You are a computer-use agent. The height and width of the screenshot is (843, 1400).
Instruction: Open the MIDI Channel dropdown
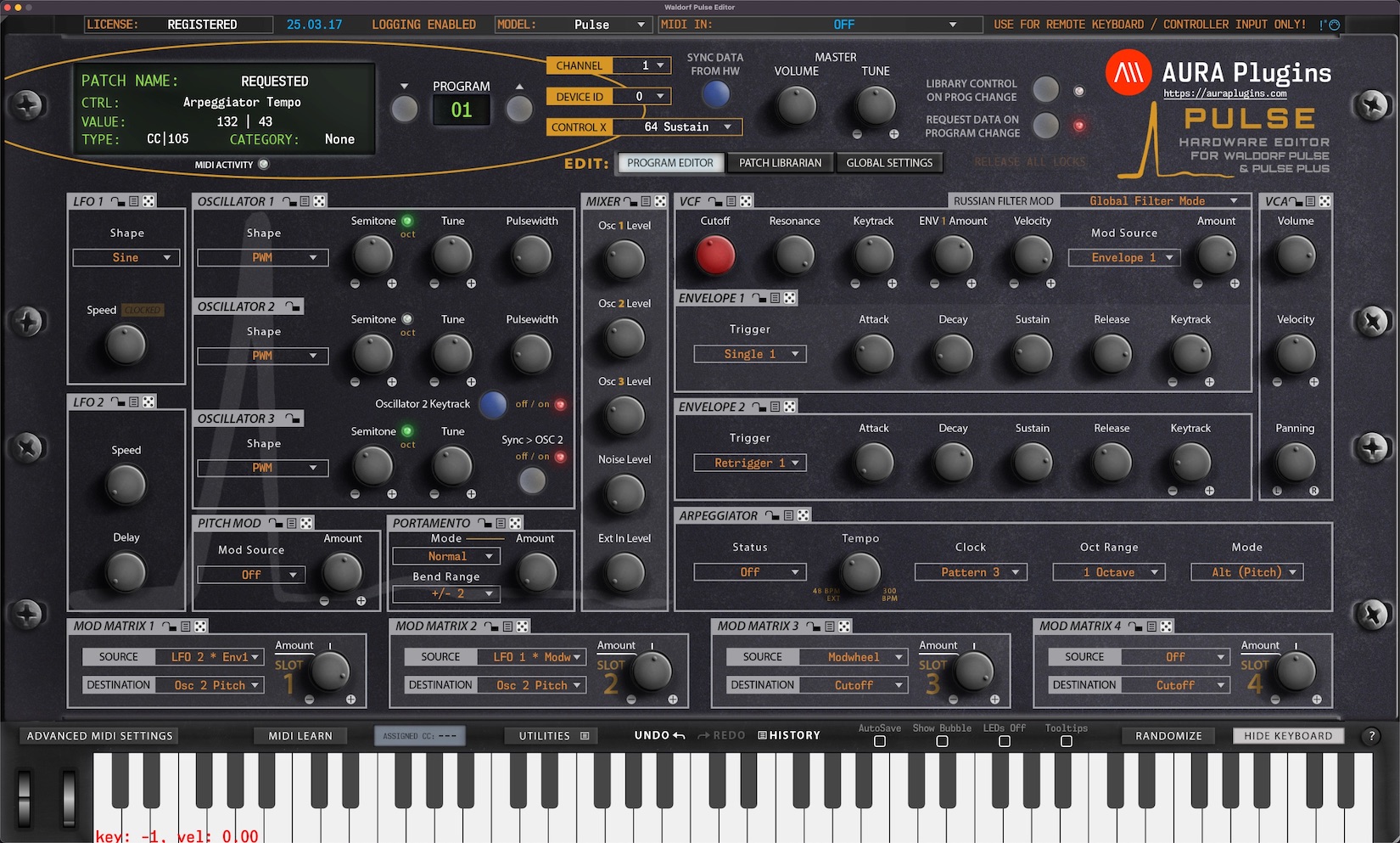click(x=641, y=65)
